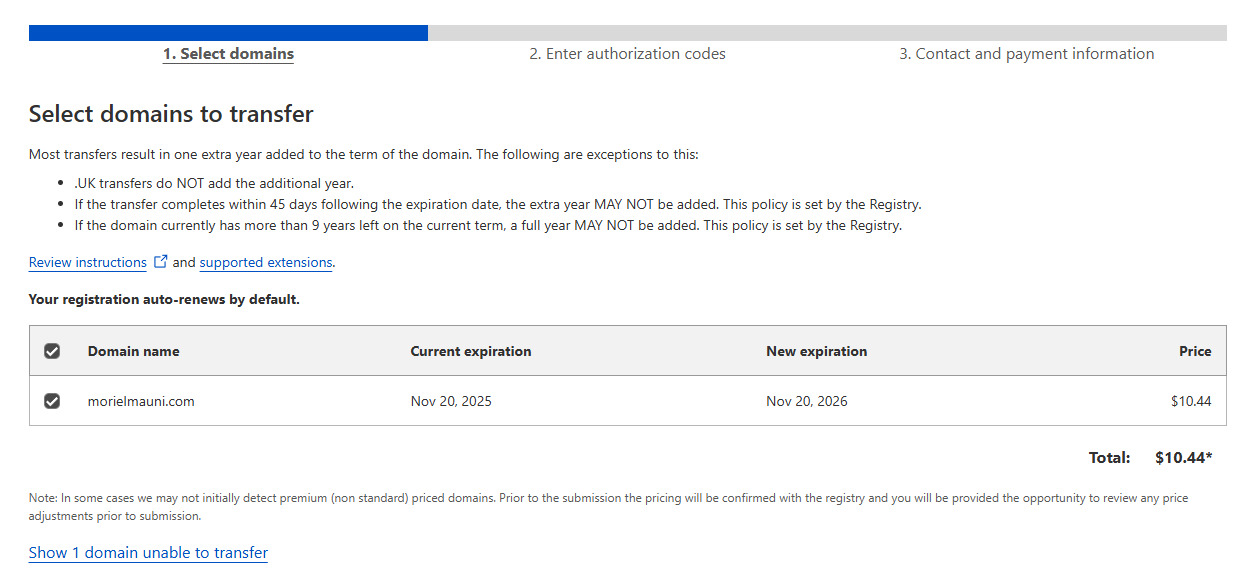Go to step 3 Contact and payment information

coord(1026,54)
